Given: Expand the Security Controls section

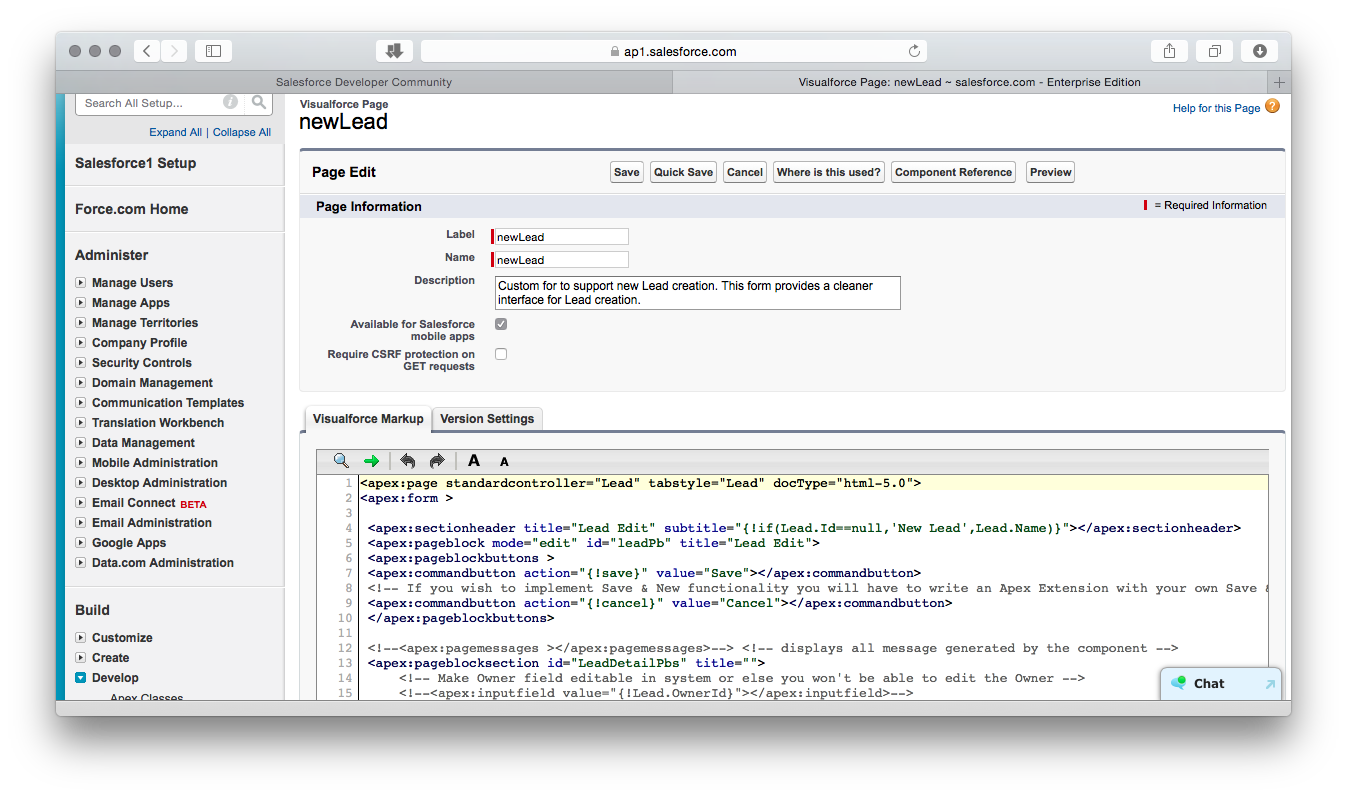Looking at the screenshot, I should tap(81, 363).
